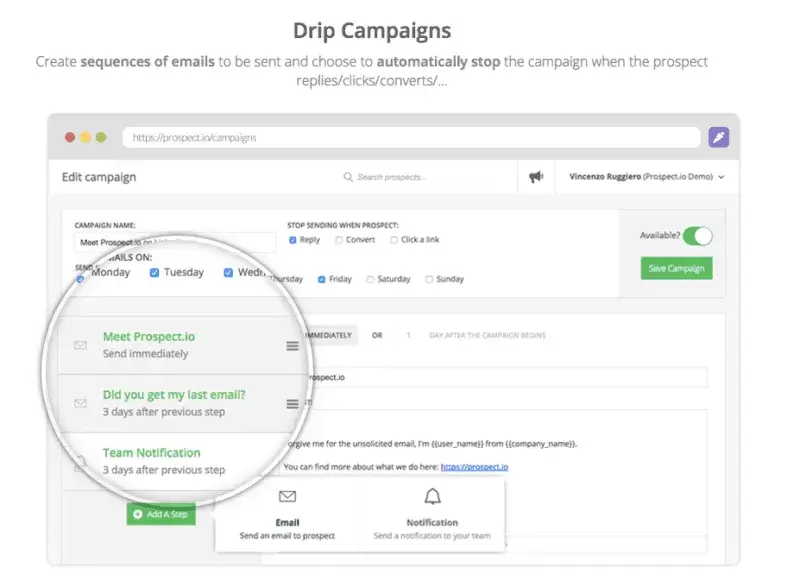Click reorder handle of Did you get my last email
This screenshot has width=800, height=587.
[292, 404]
